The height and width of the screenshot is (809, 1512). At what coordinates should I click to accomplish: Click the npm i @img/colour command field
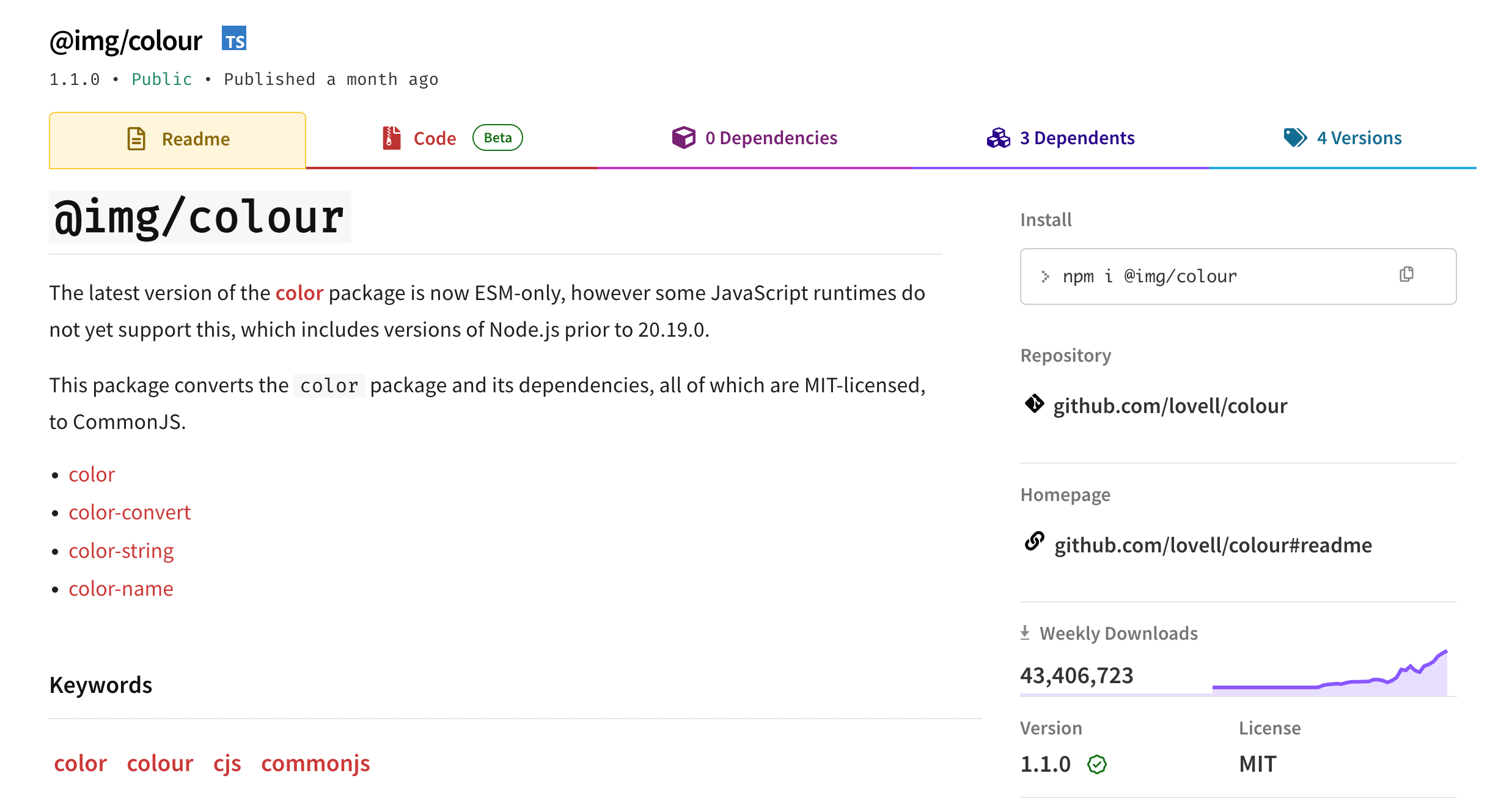coord(1149,276)
